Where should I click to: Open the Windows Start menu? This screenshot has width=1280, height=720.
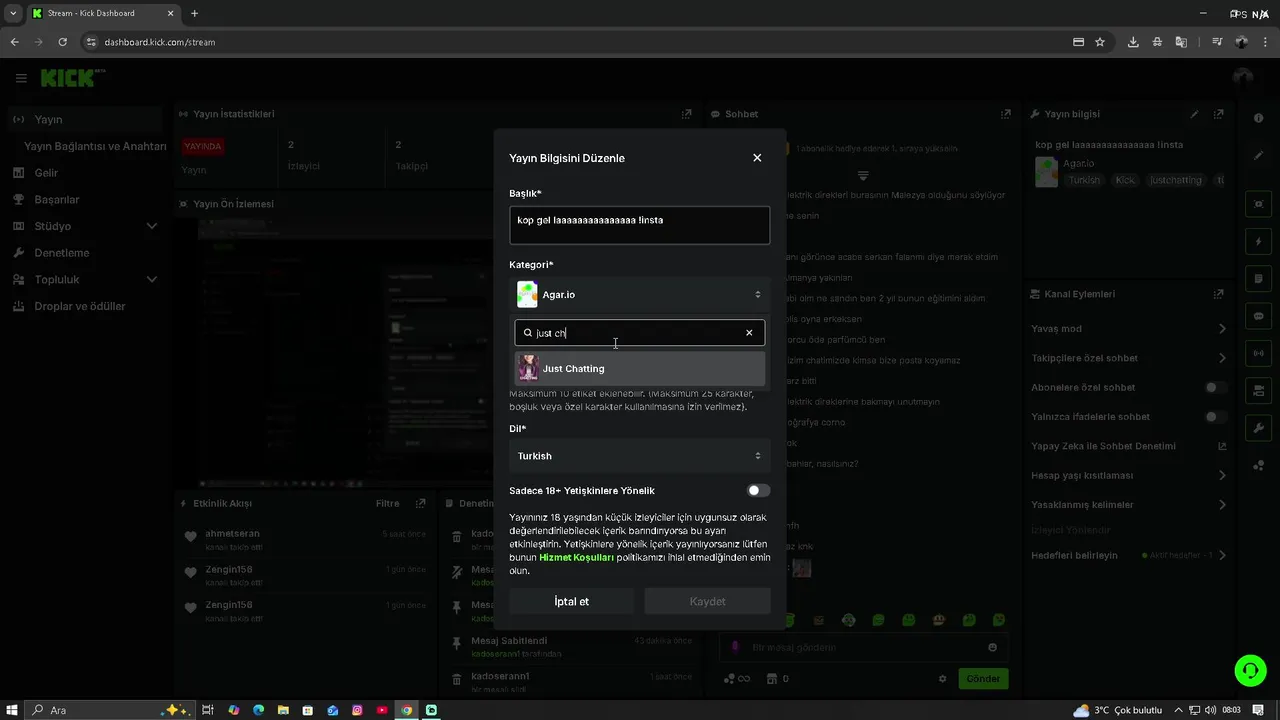[x=14, y=710]
